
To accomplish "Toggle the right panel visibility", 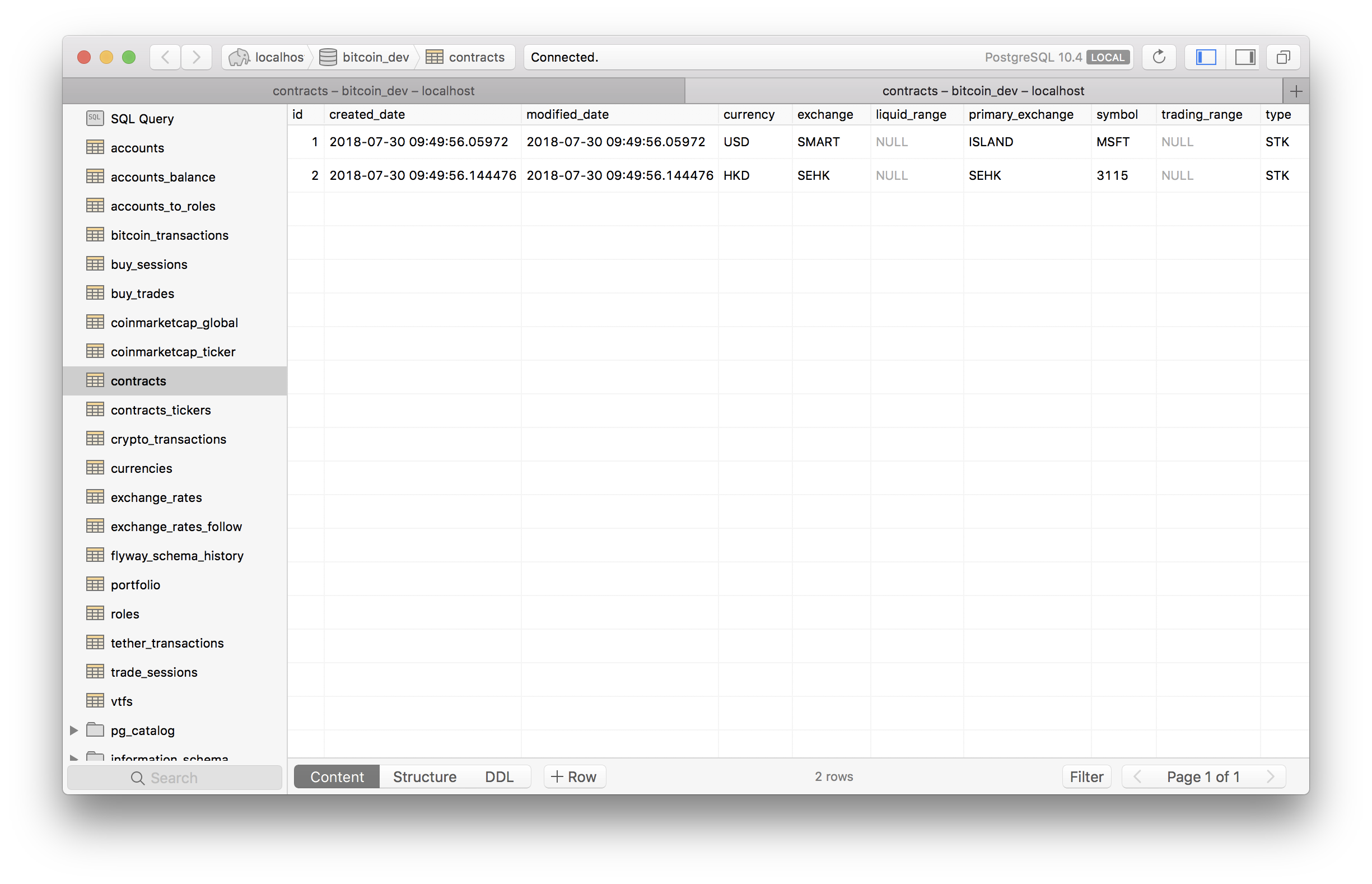I will coord(1244,57).
